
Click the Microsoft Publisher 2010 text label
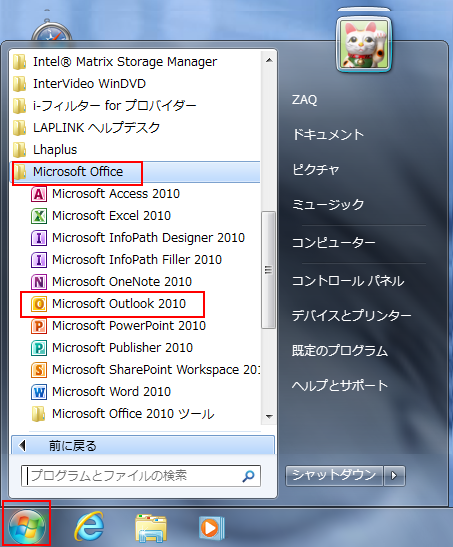click(x=122, y=348)
